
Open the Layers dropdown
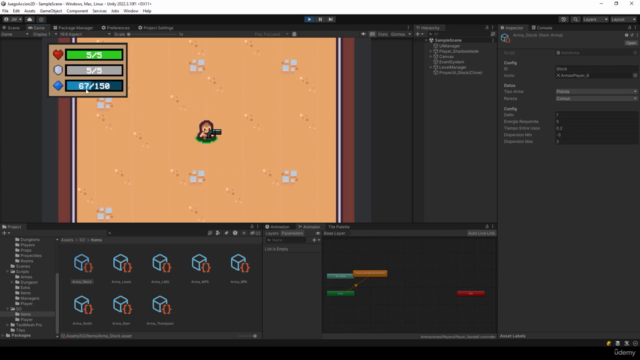(595, 19)
